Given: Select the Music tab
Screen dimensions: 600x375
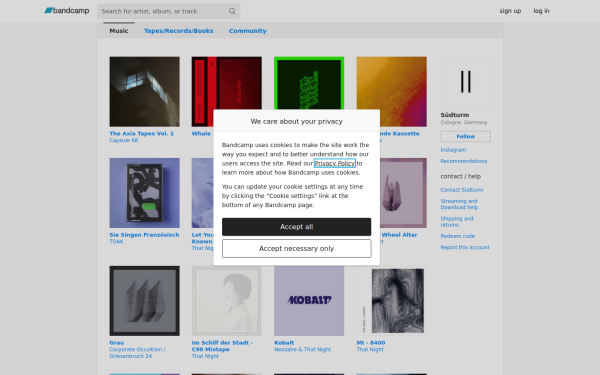Looking at the screenshot, I should [x=119, y=31].
